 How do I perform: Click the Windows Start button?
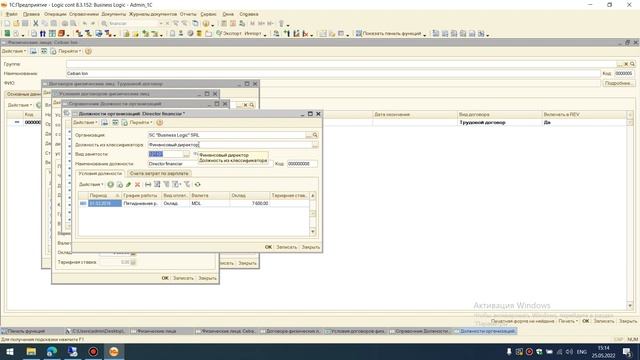[x=10, y=351]
